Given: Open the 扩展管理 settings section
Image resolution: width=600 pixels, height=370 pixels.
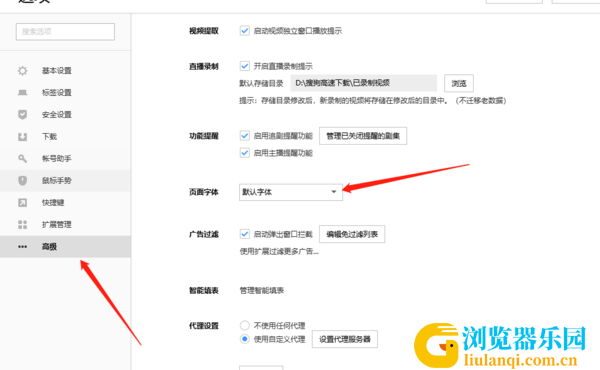Looking at the screenshot, I should point(65,225).
